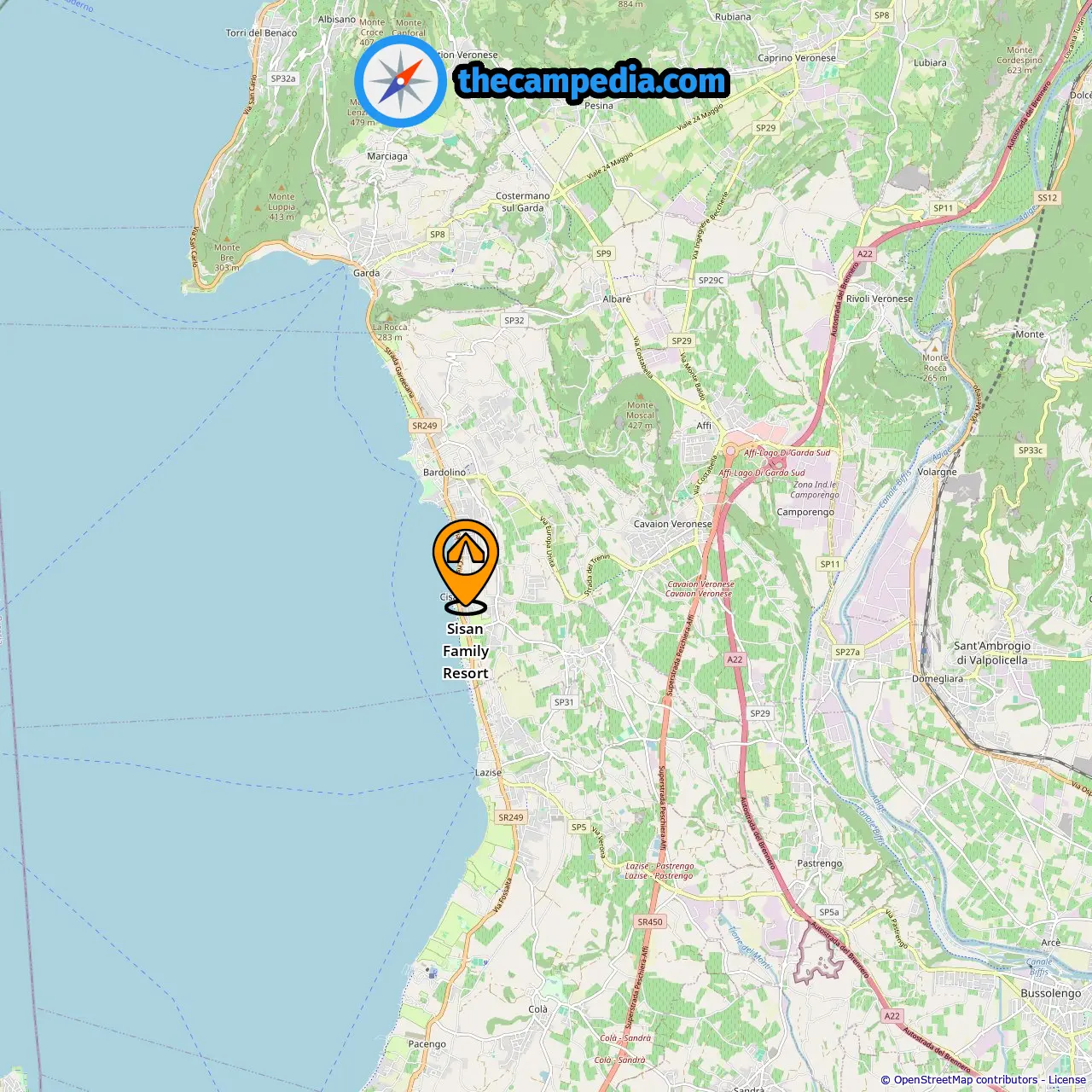Click the Affi motorway junction icon

(730, 451)
